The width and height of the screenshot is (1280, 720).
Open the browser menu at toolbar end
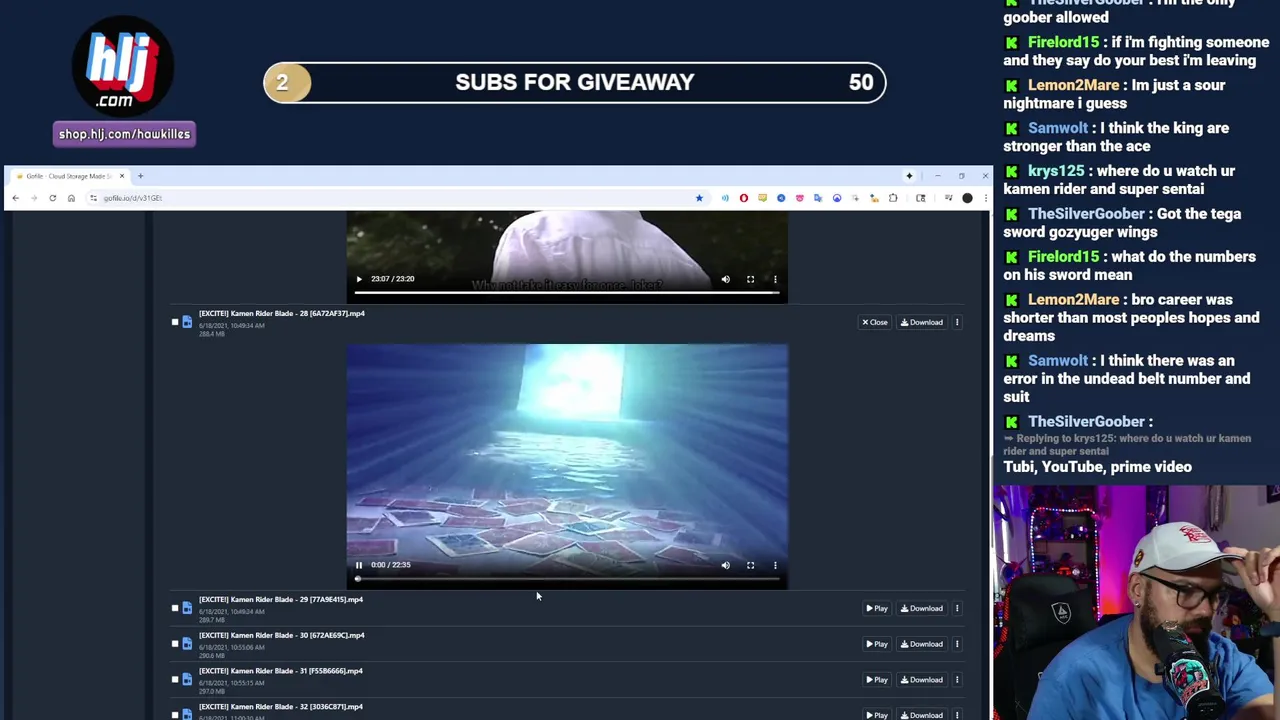pos(985,198)
